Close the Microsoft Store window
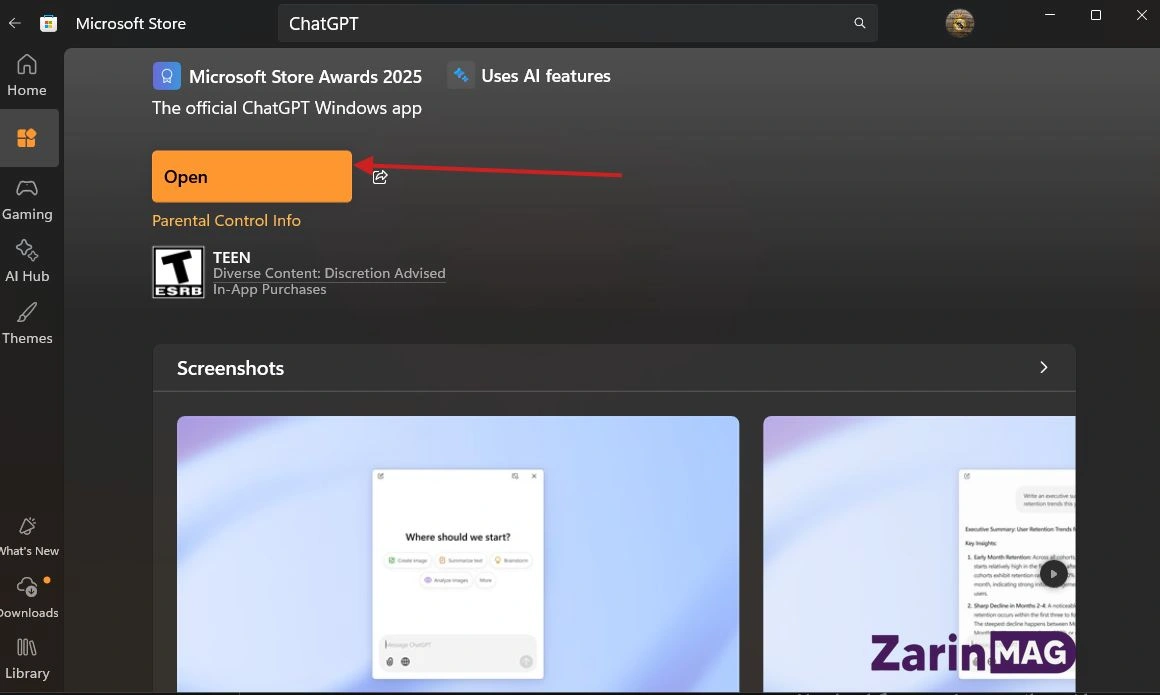The width and height of the screenshot is (1160, 695). tap(1142, 15)
